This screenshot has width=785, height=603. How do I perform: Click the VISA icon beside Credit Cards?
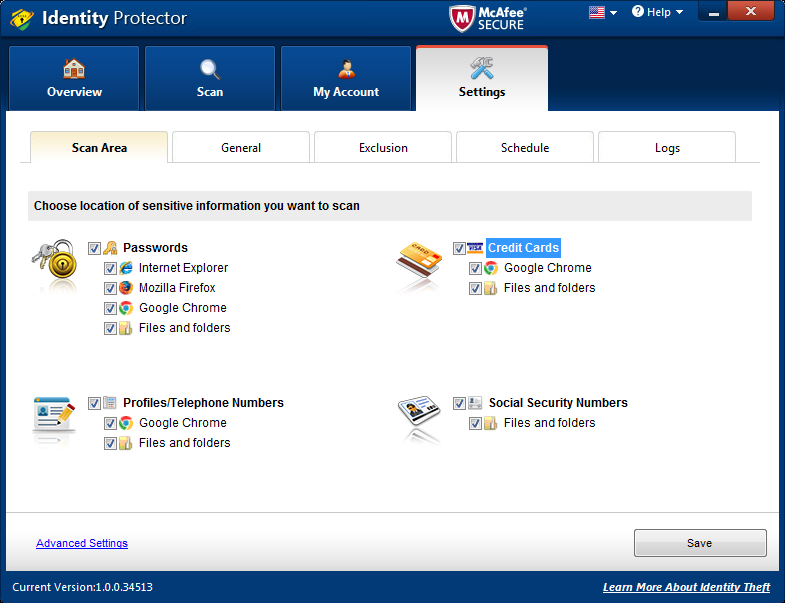pos(475,247)
